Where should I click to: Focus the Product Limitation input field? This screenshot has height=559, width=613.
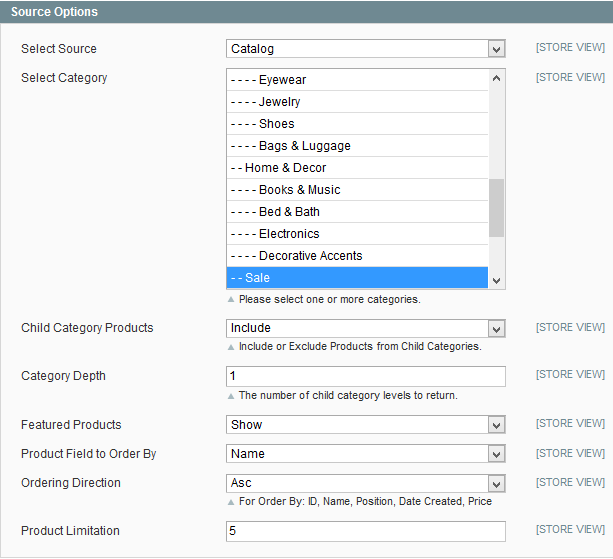(x=366, y=531)
